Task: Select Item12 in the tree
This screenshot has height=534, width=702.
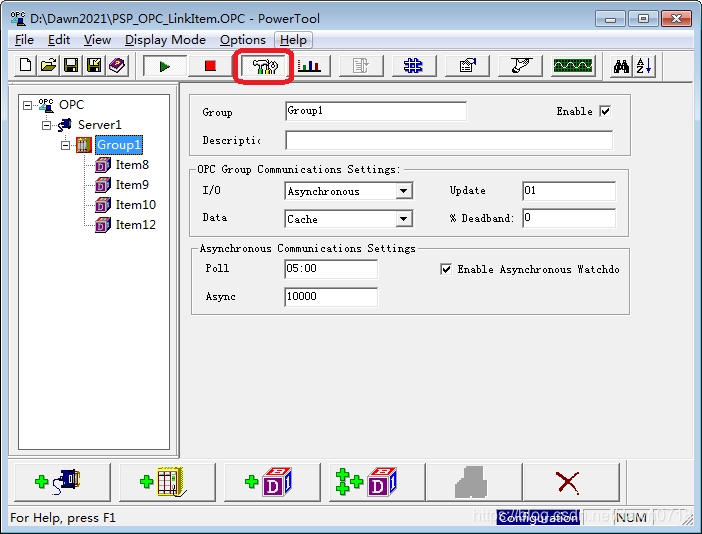Action: click(136, 225)
